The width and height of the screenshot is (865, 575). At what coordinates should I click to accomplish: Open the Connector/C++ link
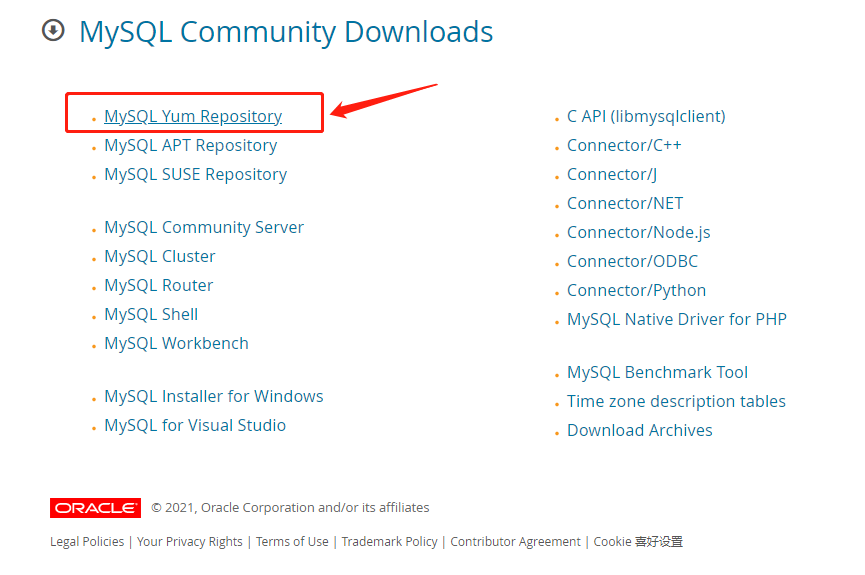tap(624, 145)
